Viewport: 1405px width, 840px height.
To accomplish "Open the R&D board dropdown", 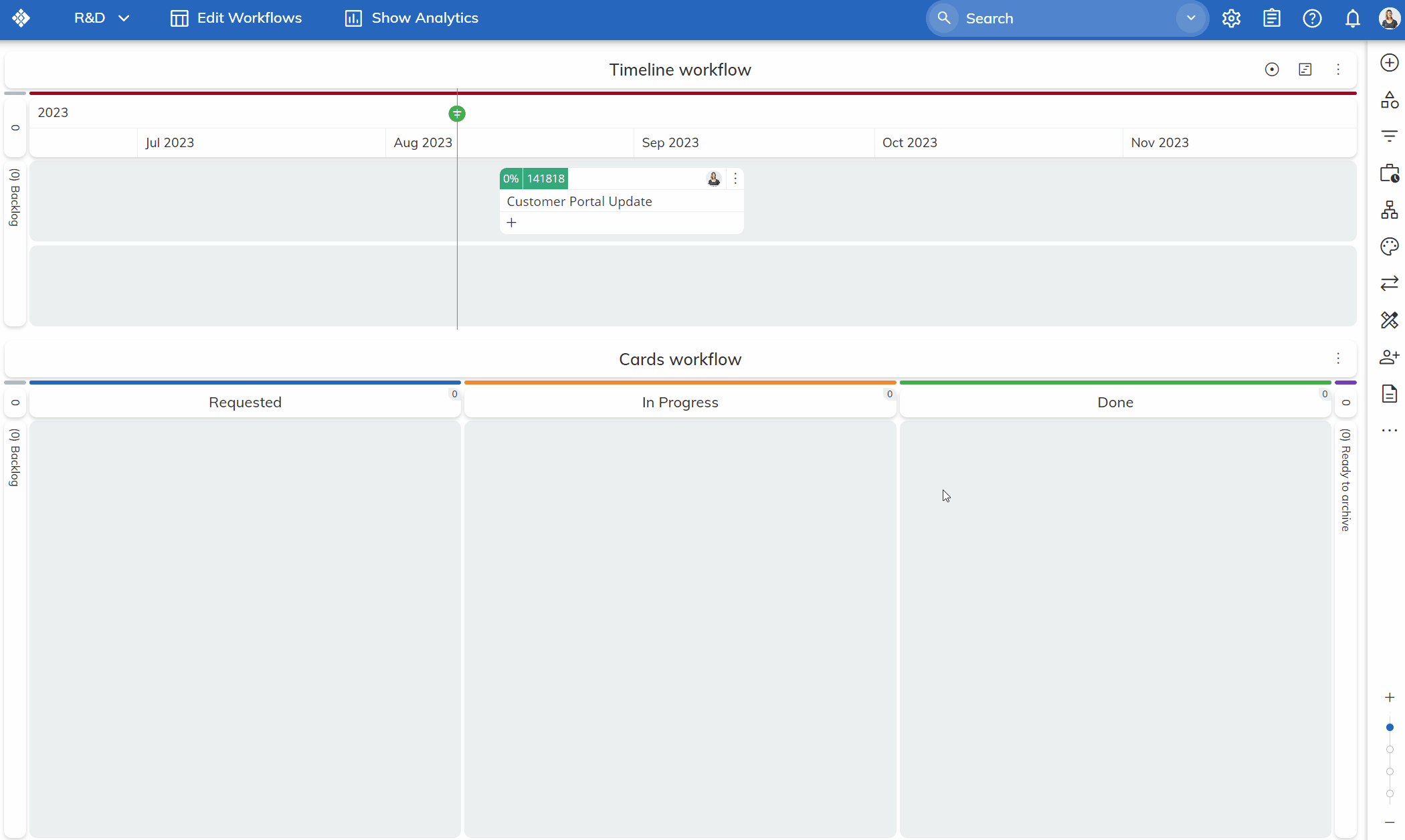I will (102, 18).
